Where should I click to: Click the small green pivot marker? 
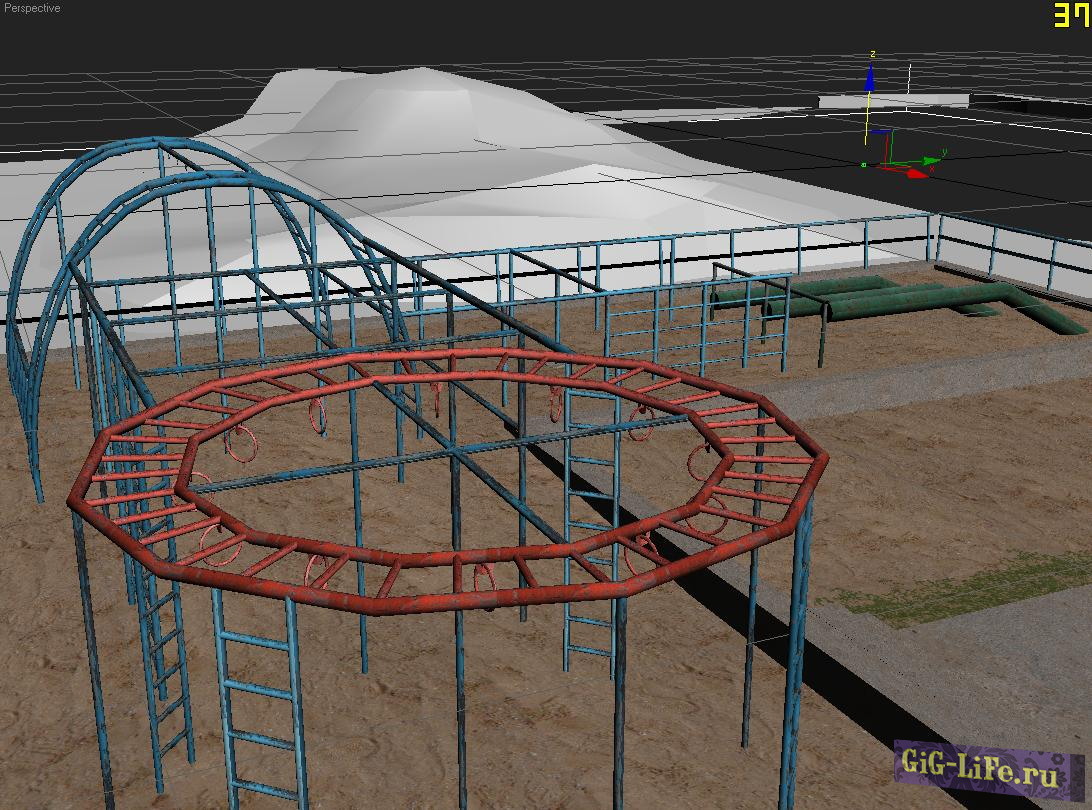(x=863, y=165)
